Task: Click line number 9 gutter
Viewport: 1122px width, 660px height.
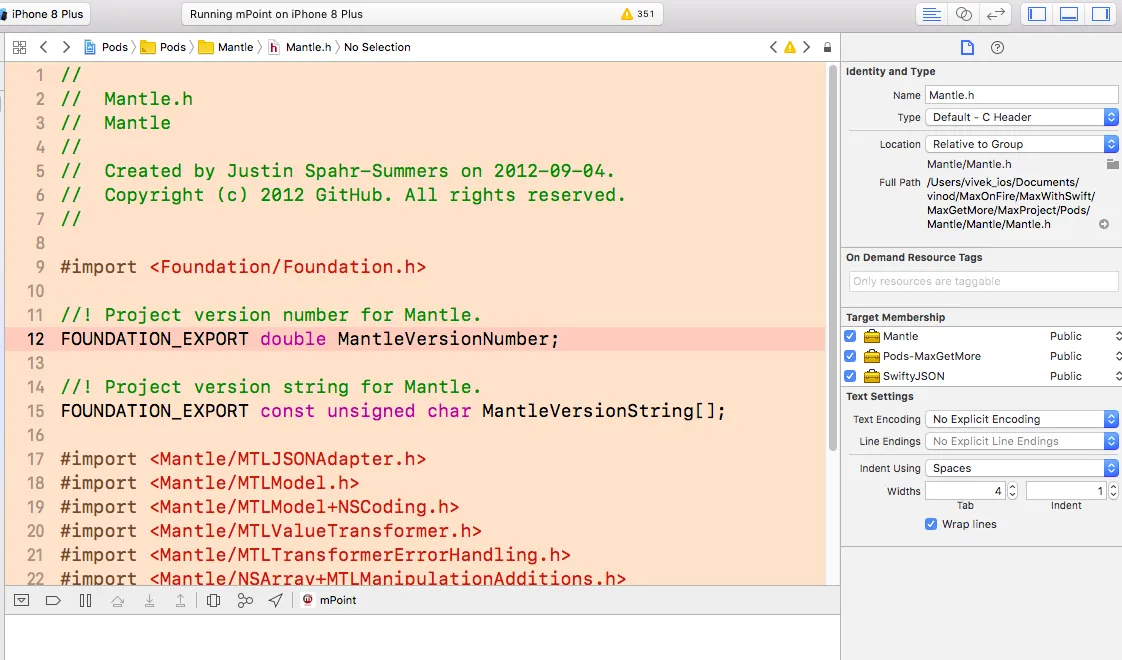Action: pos(40,267)
